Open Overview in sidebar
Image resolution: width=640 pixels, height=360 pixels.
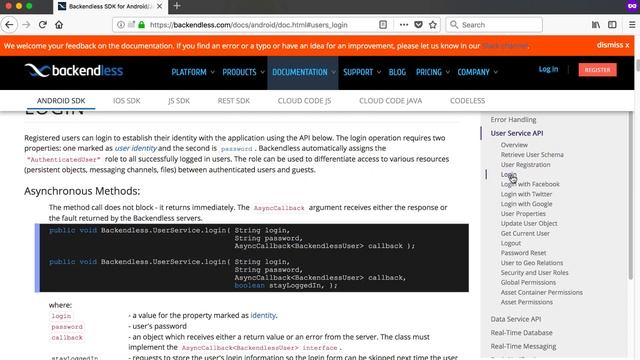[514, 145]
